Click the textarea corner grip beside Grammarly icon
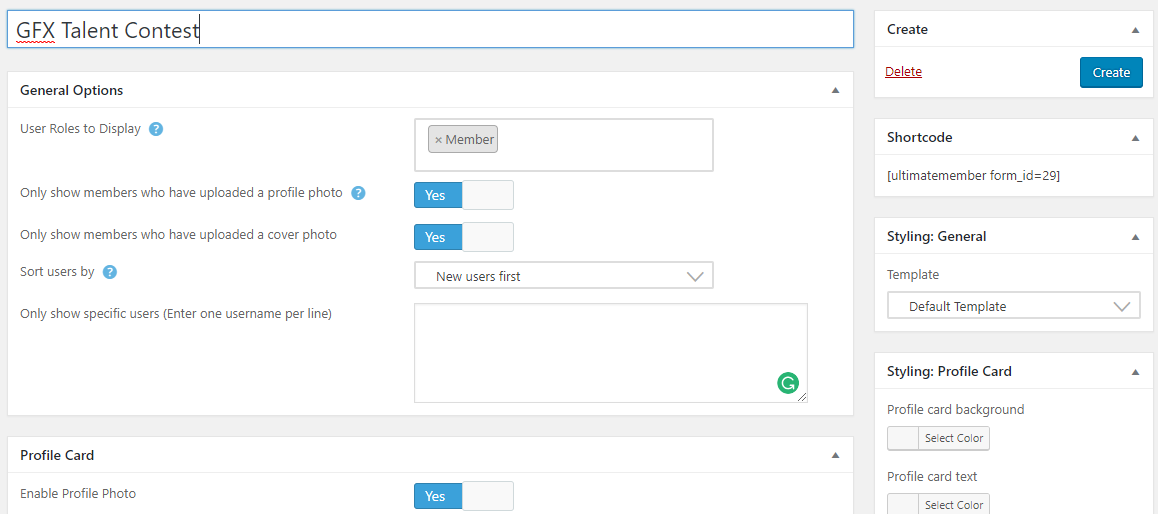 click(802, 397)
